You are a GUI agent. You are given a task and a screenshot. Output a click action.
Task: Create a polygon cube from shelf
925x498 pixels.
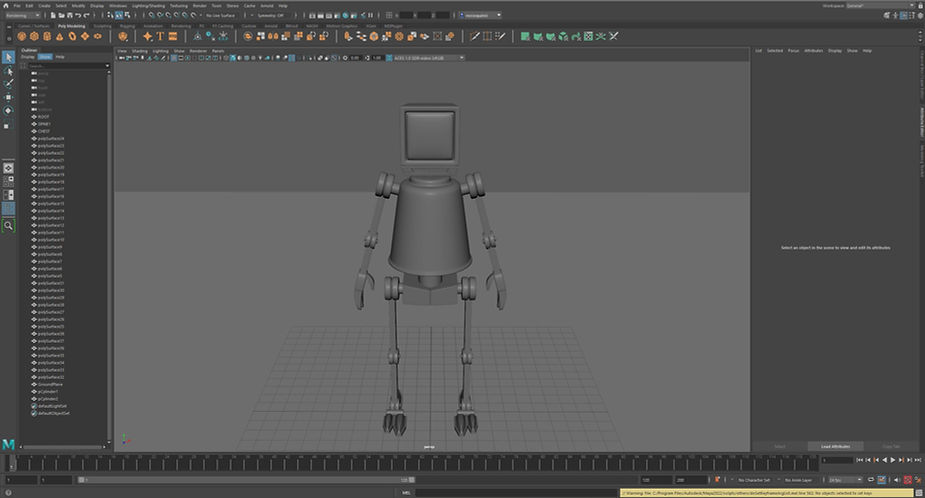[34, 37]
